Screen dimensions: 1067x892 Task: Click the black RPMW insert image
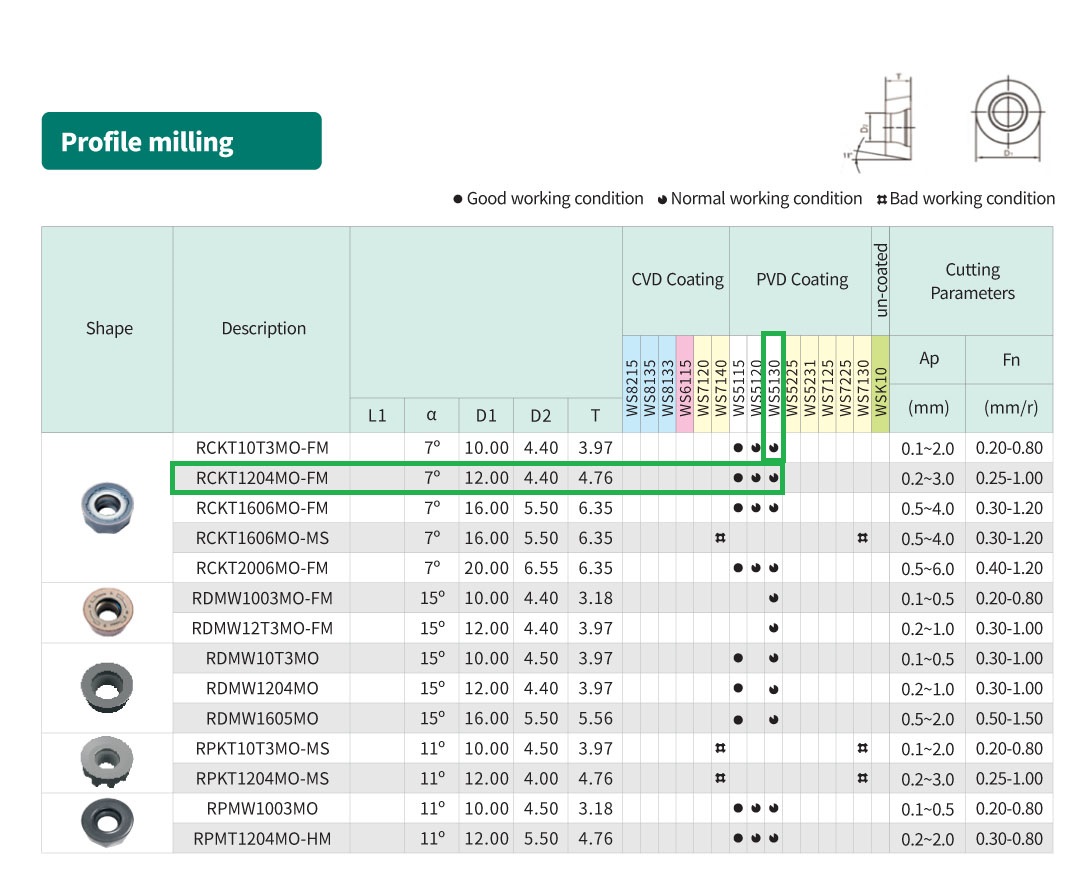tap(107, 822)
